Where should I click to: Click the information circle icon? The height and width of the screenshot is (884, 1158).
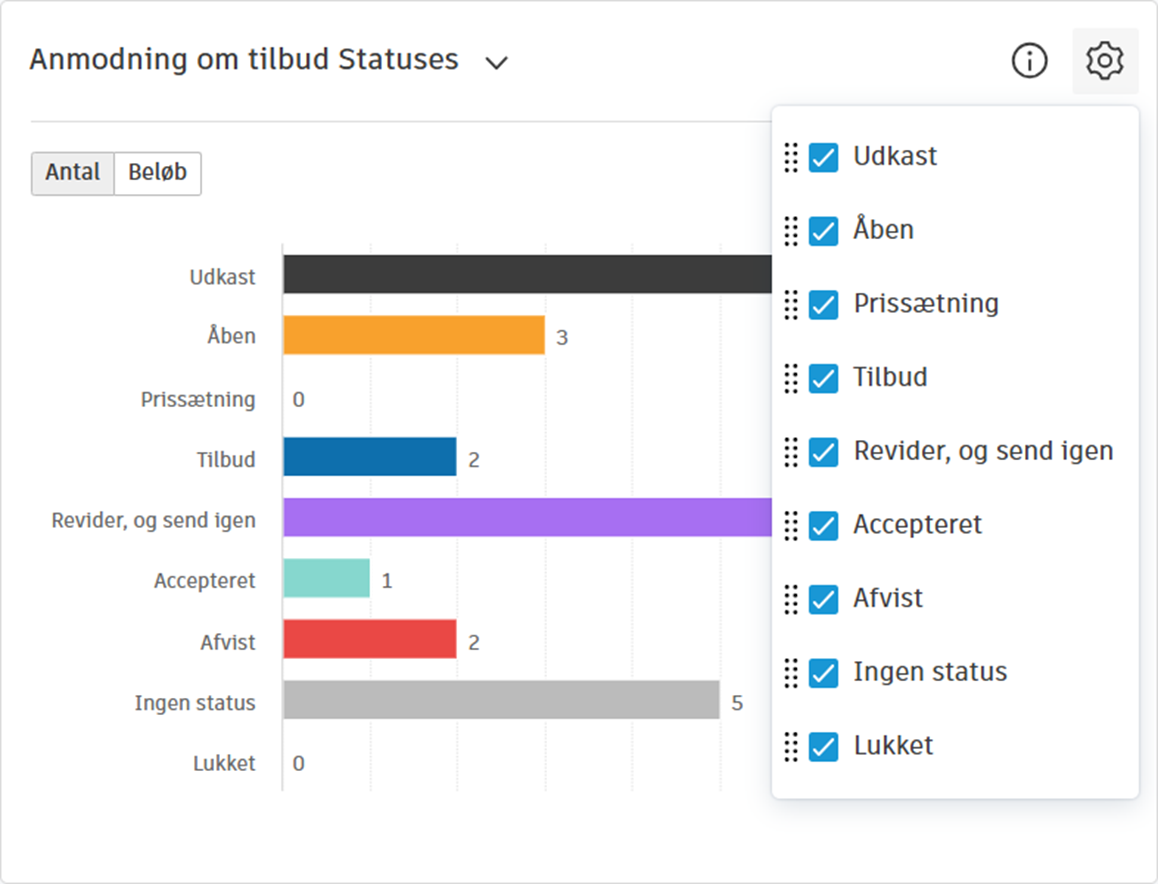coord(1029,61)
